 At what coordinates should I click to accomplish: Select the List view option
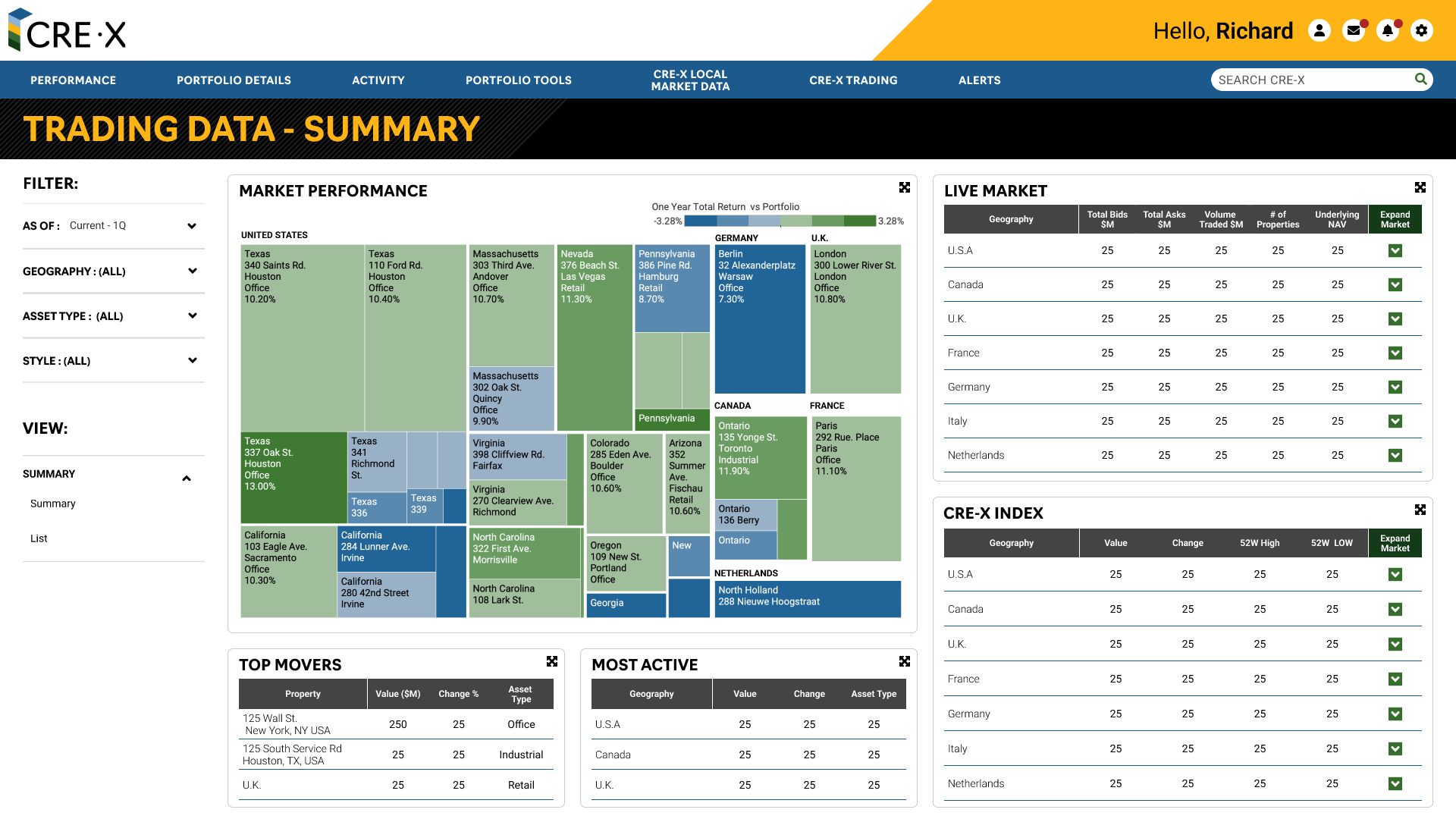(x=39, y=538)
